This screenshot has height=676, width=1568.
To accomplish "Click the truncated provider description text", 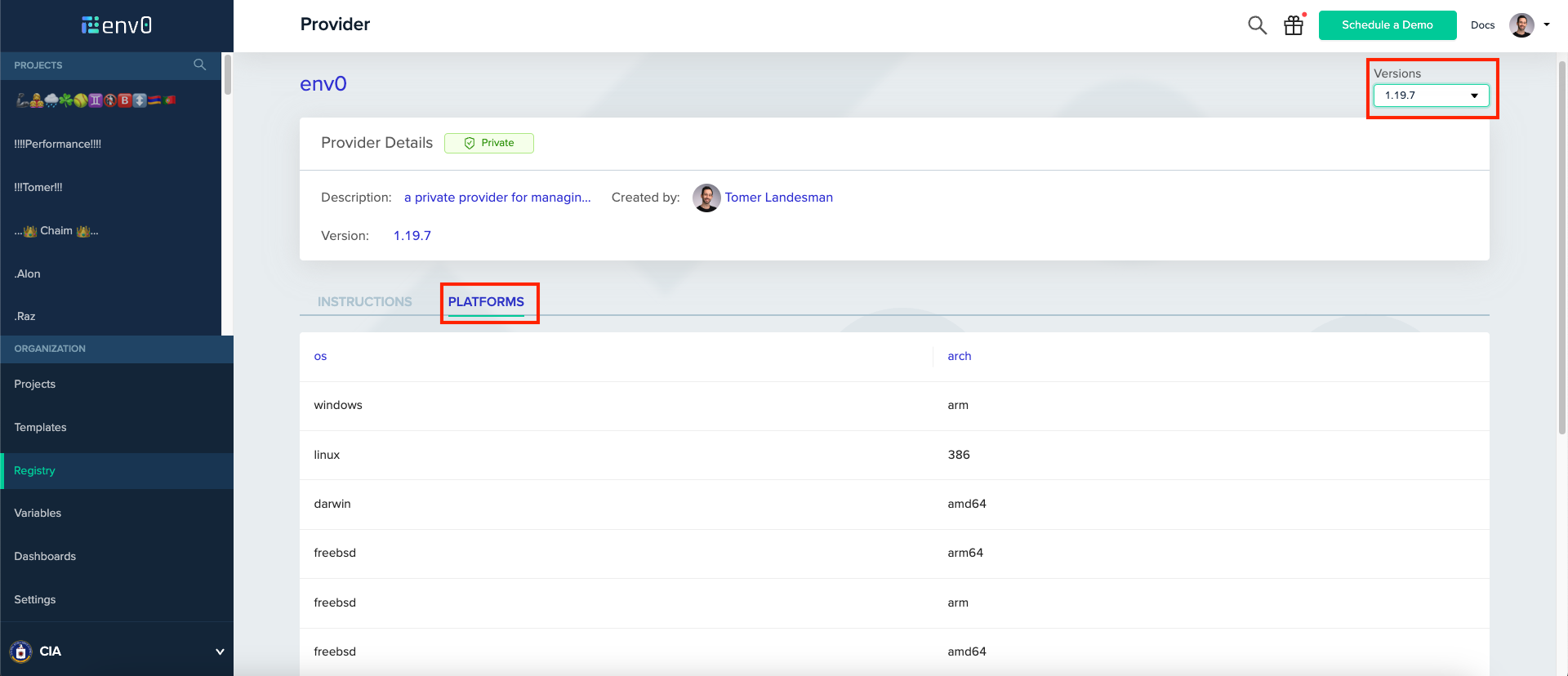I will [x=497, y=198].
